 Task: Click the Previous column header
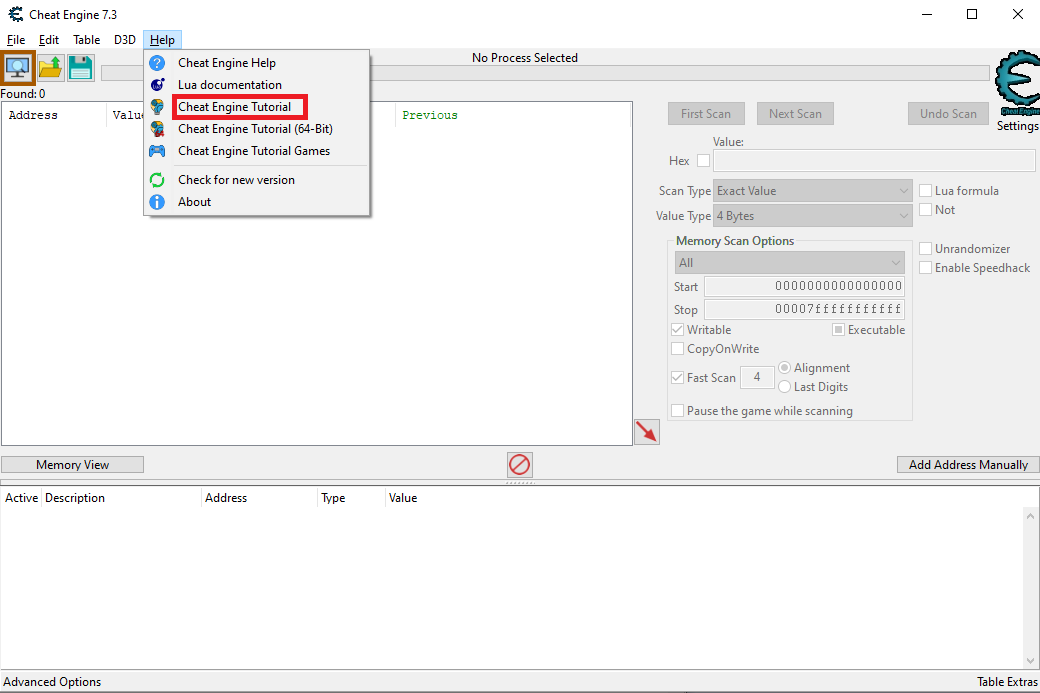513,115
